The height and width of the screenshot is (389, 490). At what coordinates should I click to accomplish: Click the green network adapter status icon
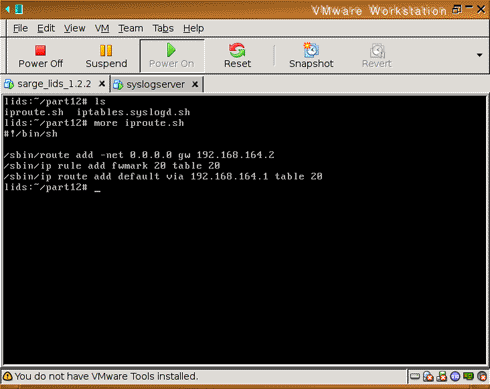tap(468, 376)
